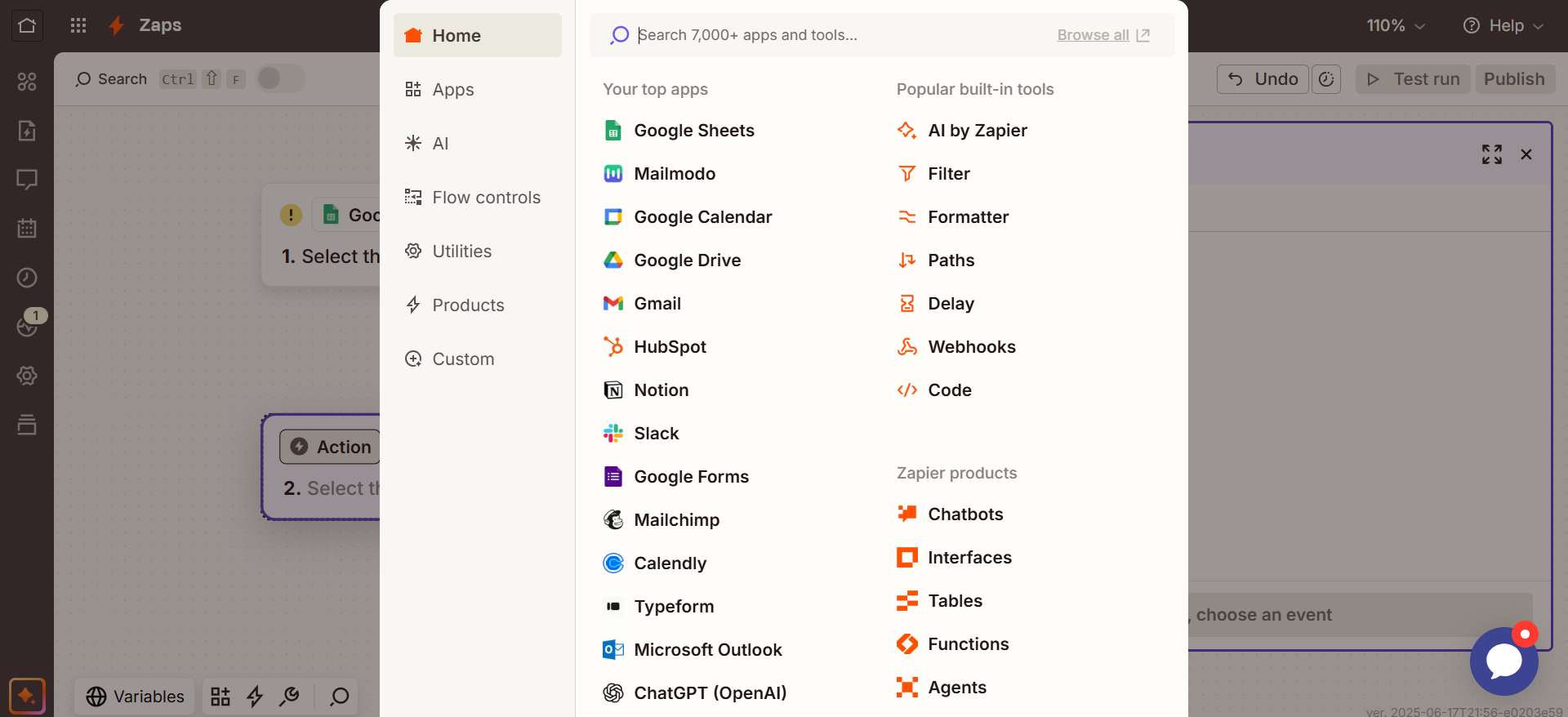Switch to the Products category tab
Image resolution: width=1568 pixels, height=717 pixels.
478,305
